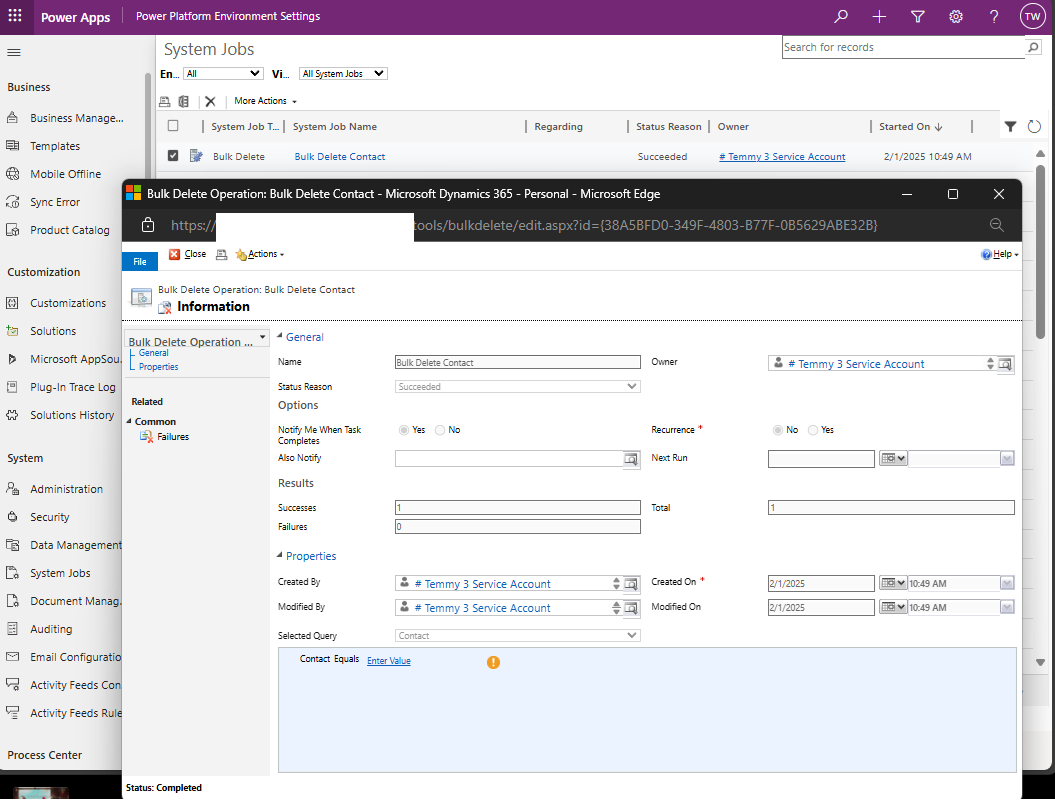Open lookup icon beside Created By field

[x=631, y=584]
